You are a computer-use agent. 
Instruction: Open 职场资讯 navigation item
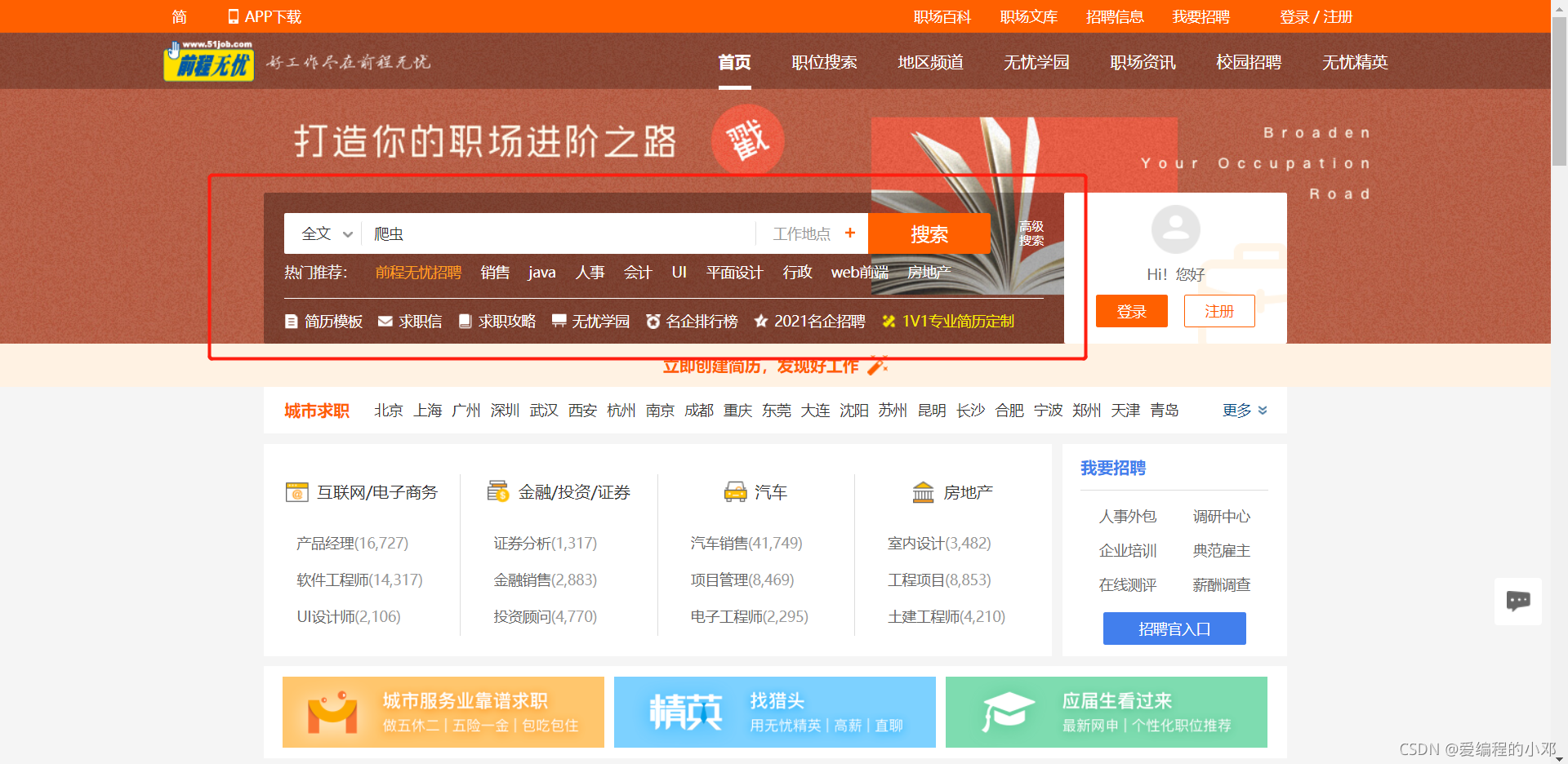[x=1143, y=62]
